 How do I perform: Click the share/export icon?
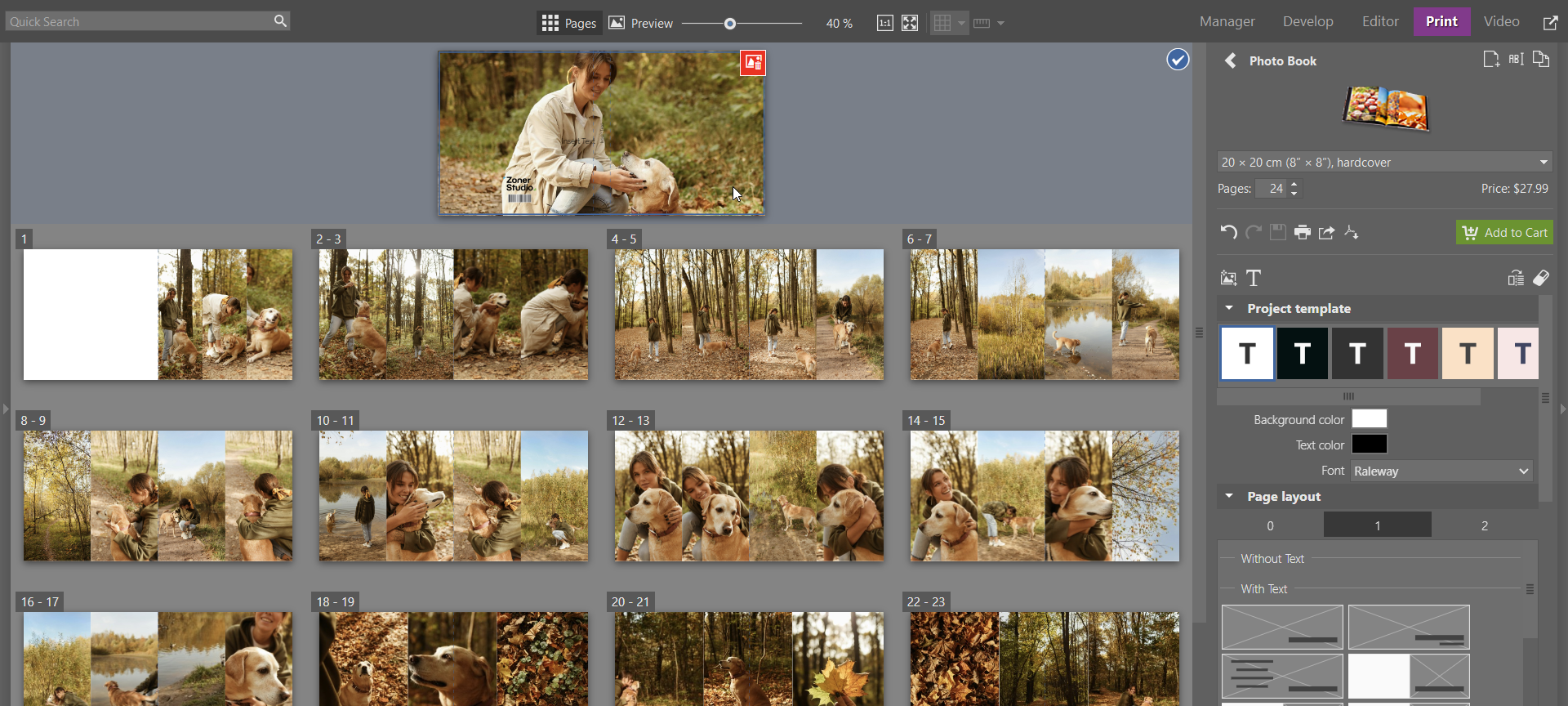tap(1327, 232)
